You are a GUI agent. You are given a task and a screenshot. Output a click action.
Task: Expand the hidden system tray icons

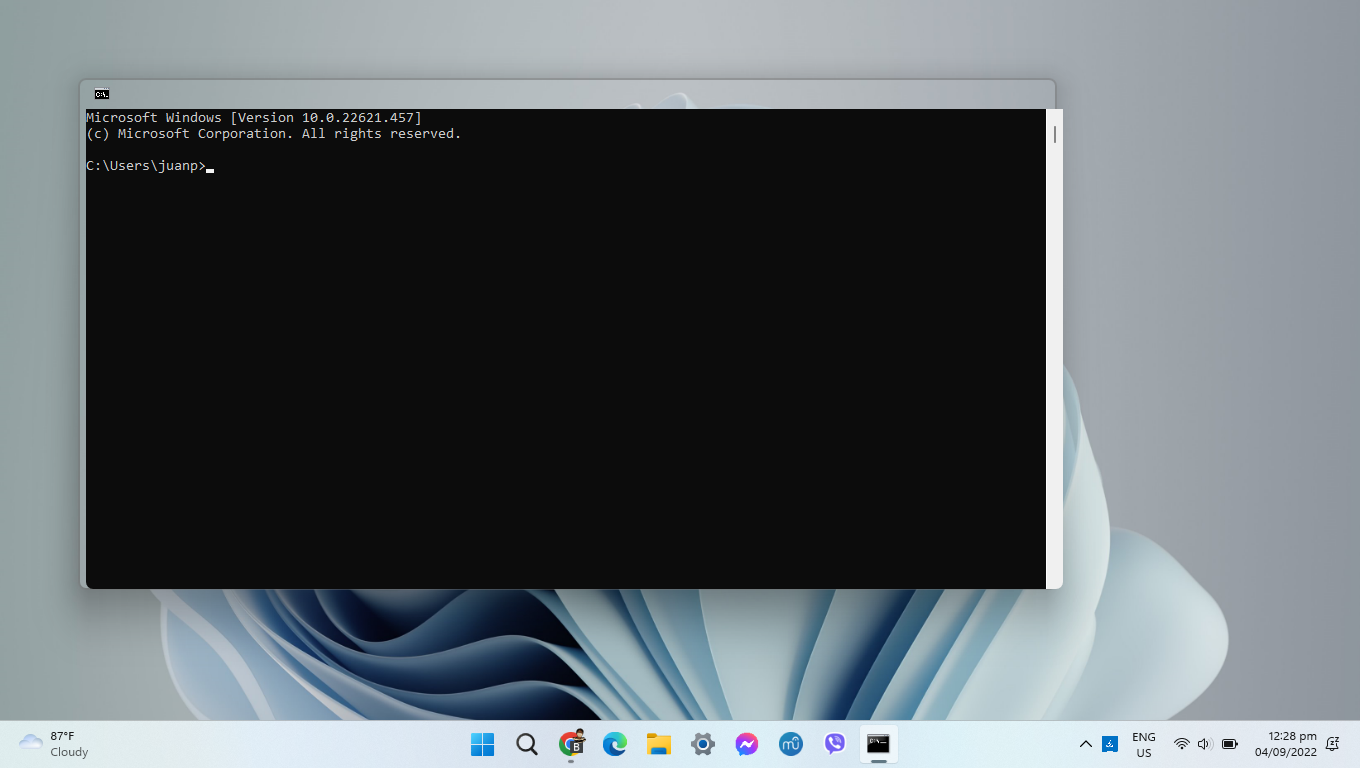[x=1085, y=744]
